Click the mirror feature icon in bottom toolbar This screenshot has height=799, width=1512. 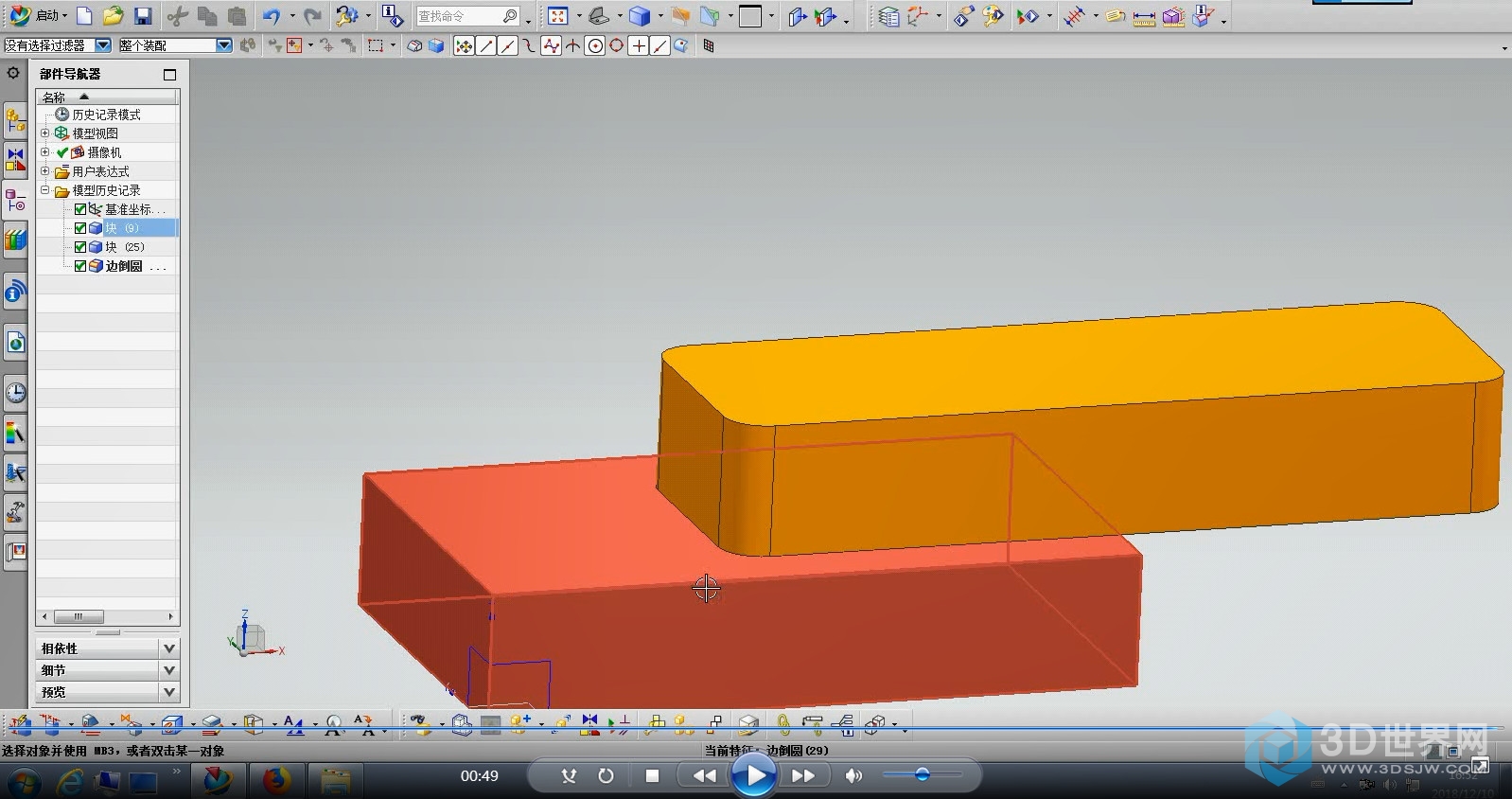(589, 725)
